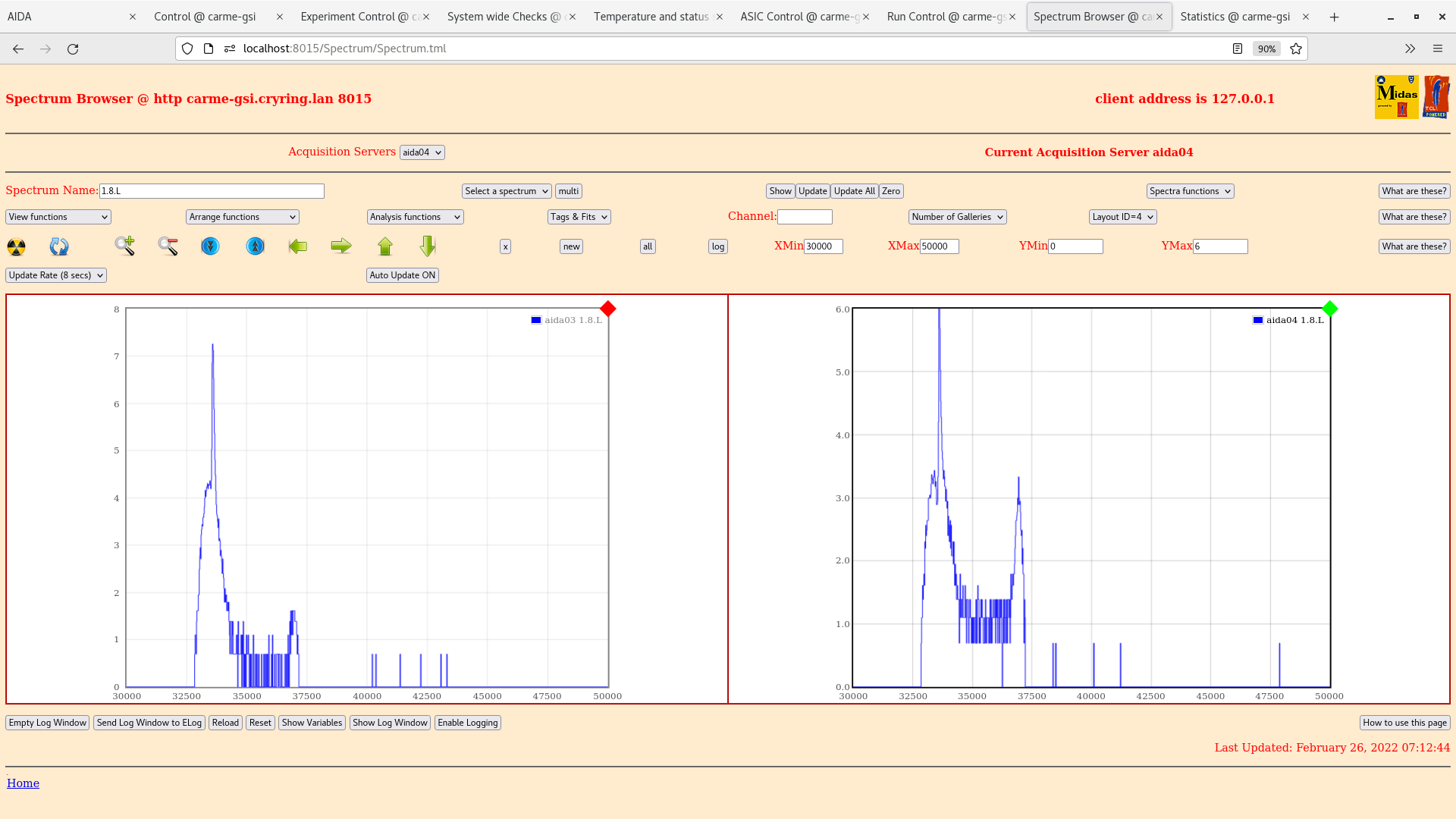Open the Select a spectrum dropdown
The width and height of the screenshot is (1456, 819).
[x=507, y=191]
